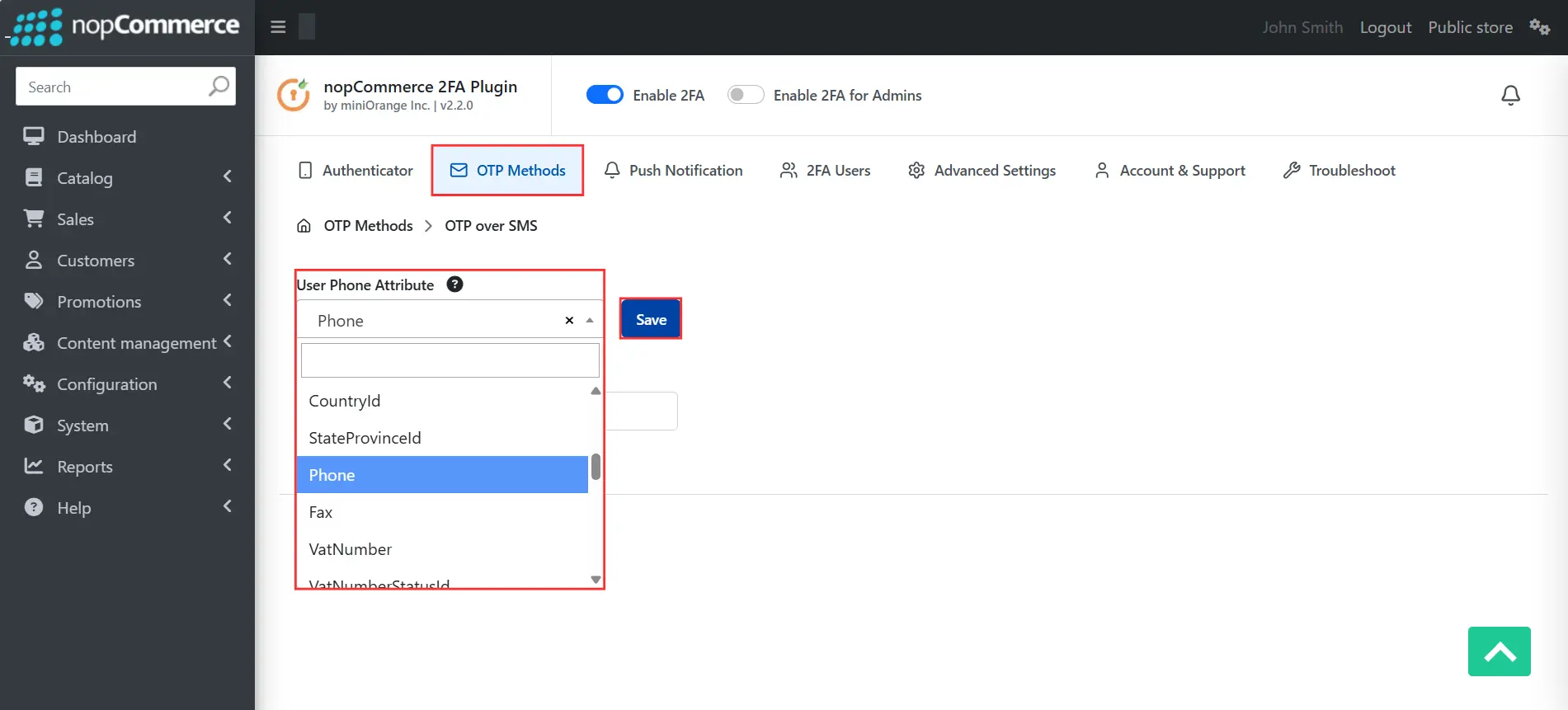Expand the Help menu chevron
1568x710 pixels.
[228, 506]
